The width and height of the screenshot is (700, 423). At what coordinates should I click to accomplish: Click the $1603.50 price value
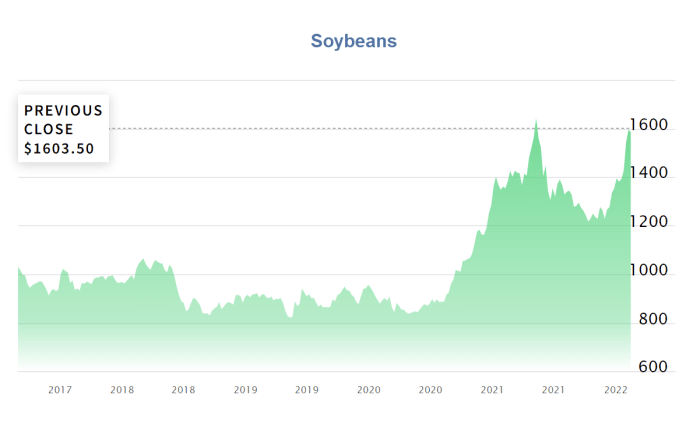click(59, 147)
